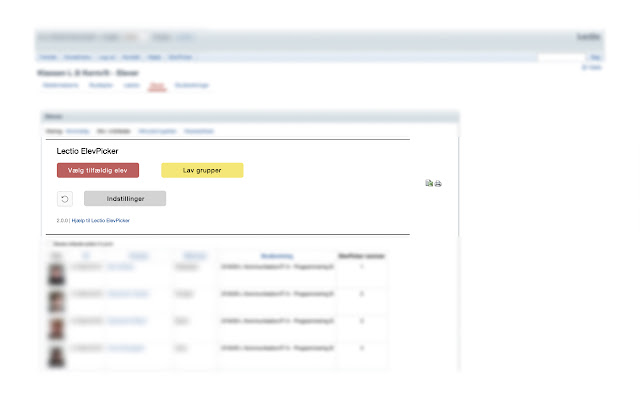The width and height of the screenshot is (640, 400).
Task: Click the Excel export icon
Action: (429, 183)
